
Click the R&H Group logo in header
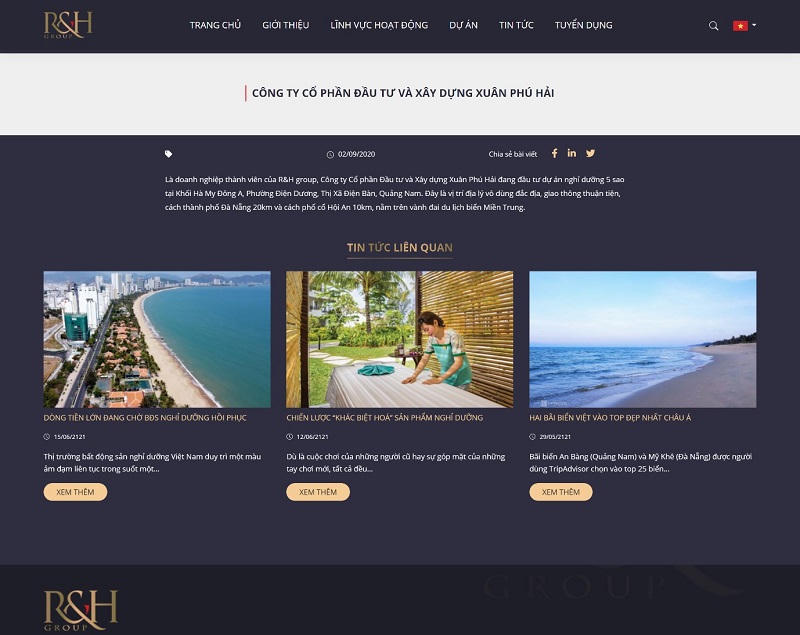(68, 25)
